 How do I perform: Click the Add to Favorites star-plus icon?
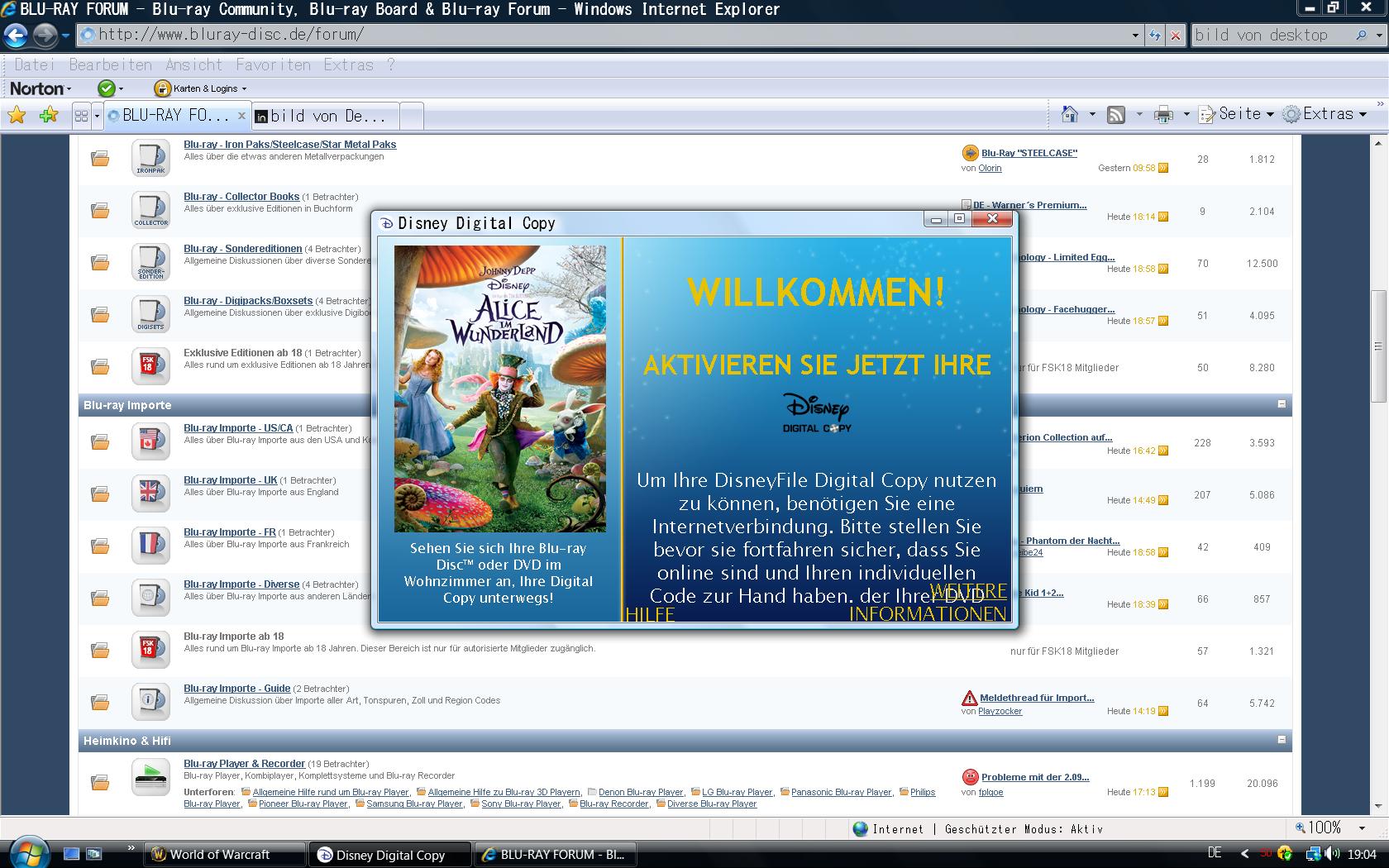pos(49,116)
